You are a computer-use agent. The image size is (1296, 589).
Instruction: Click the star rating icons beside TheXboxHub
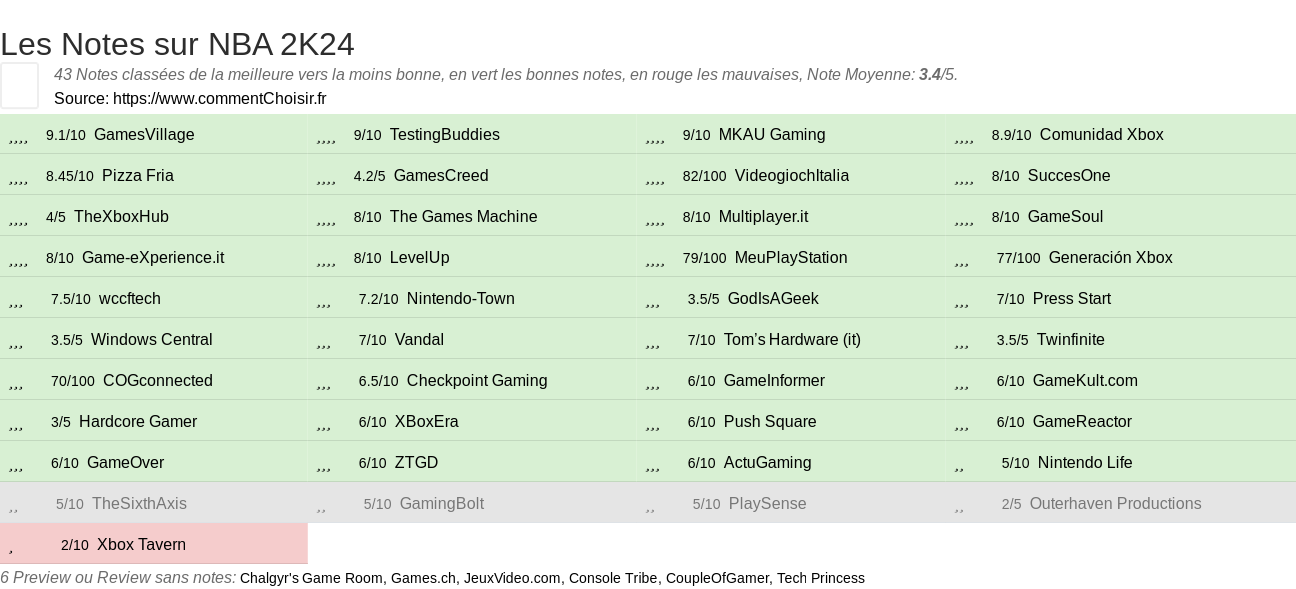pyautogui.click(x=18, y=218)
